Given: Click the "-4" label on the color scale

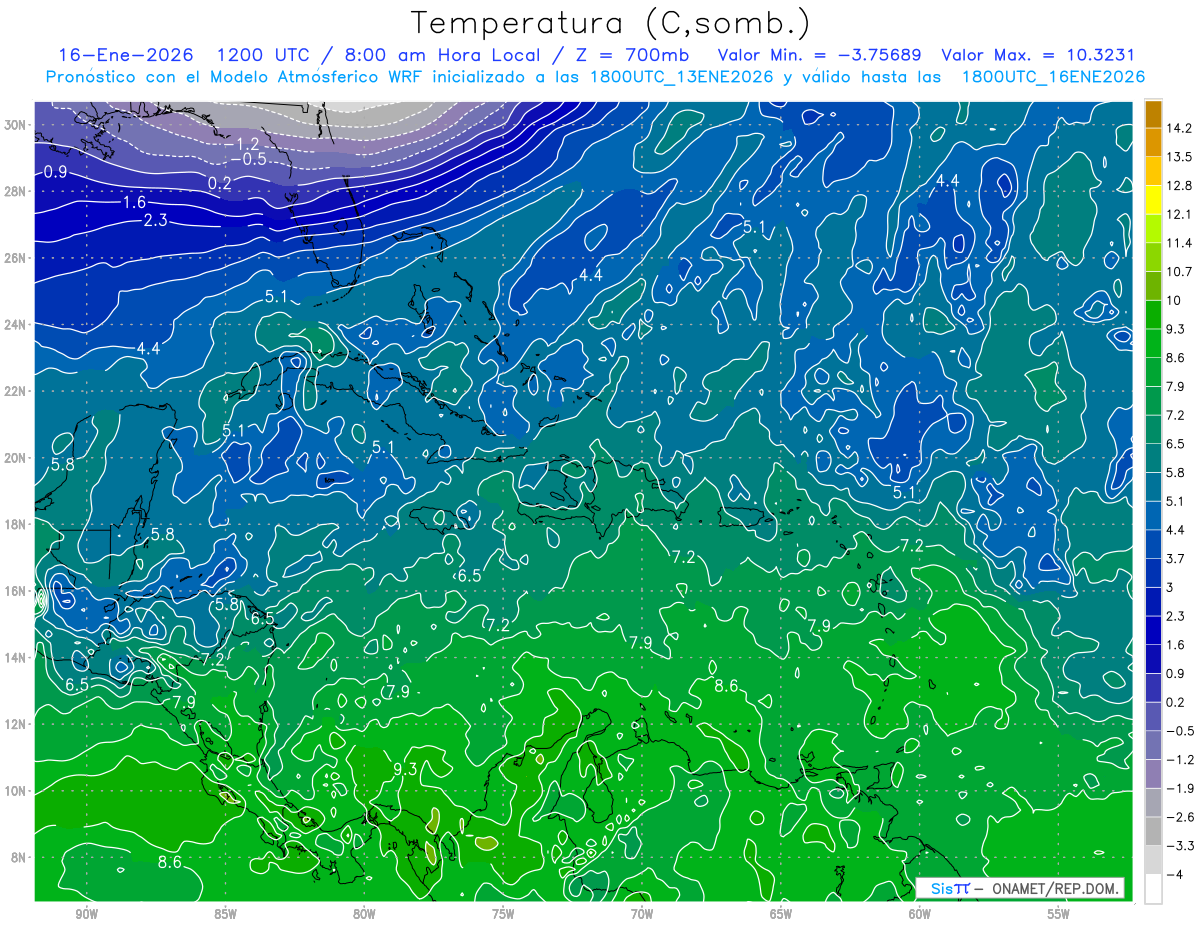Looking at the screenshot, I should (x=1174, y=874).
